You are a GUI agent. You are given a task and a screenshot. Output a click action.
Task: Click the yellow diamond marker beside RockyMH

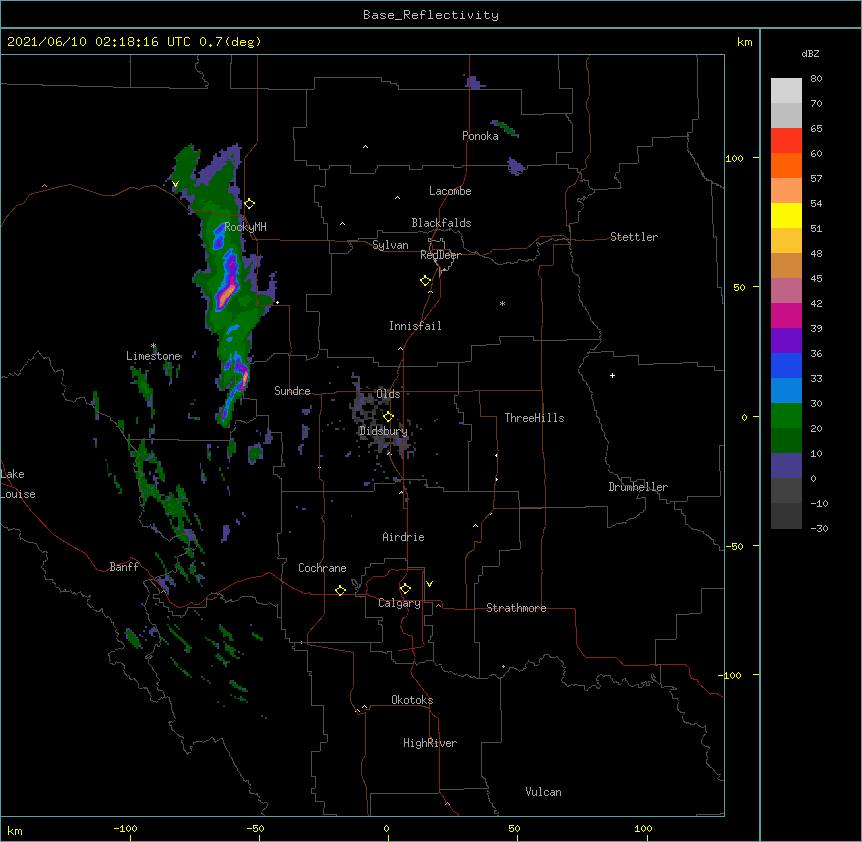coord(250,204)
